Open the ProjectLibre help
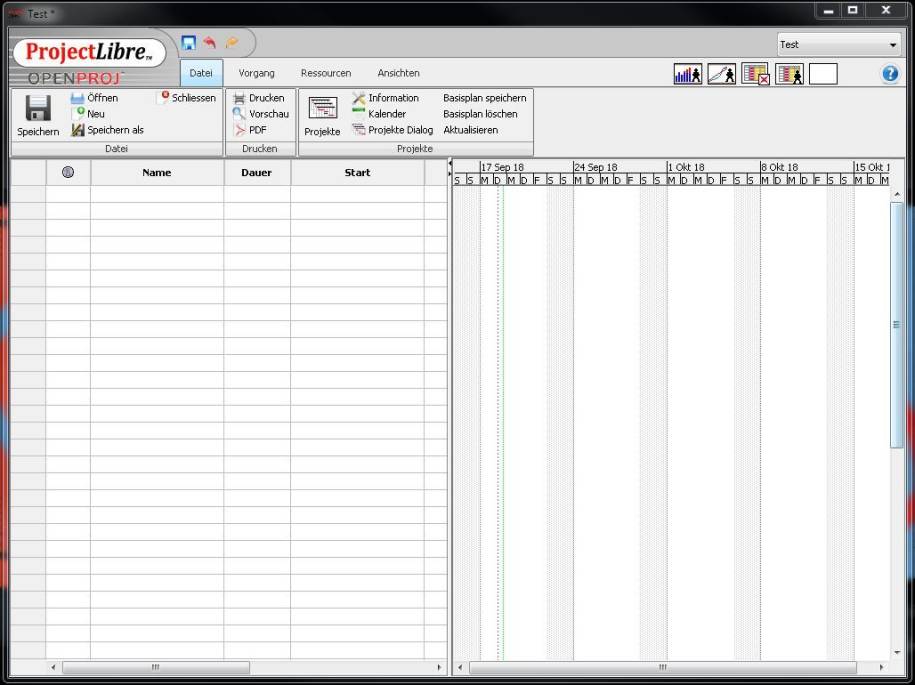The width and height of the screenshot is (915, 685). [x=889, y=73]
